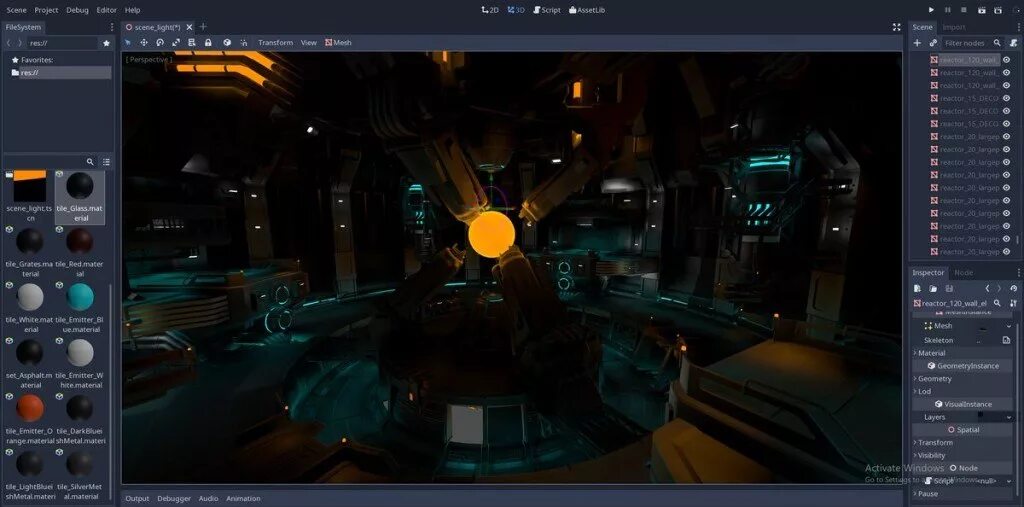Toggle local space mode in viewport toolbar

pyautogui.click(x=227, y=42)
